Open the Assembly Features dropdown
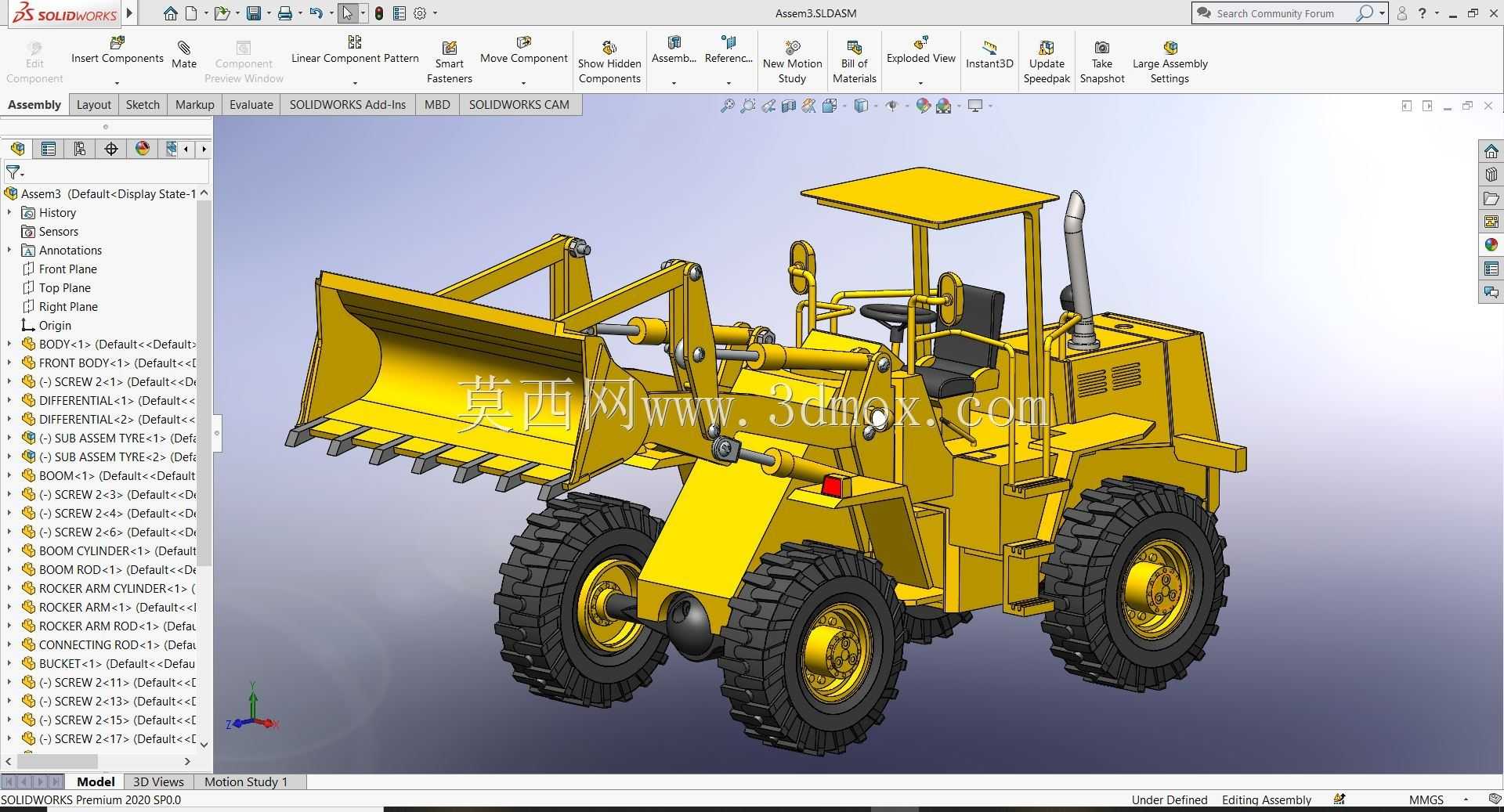This screenshot has height=812, width=1504. click(674, 82)
